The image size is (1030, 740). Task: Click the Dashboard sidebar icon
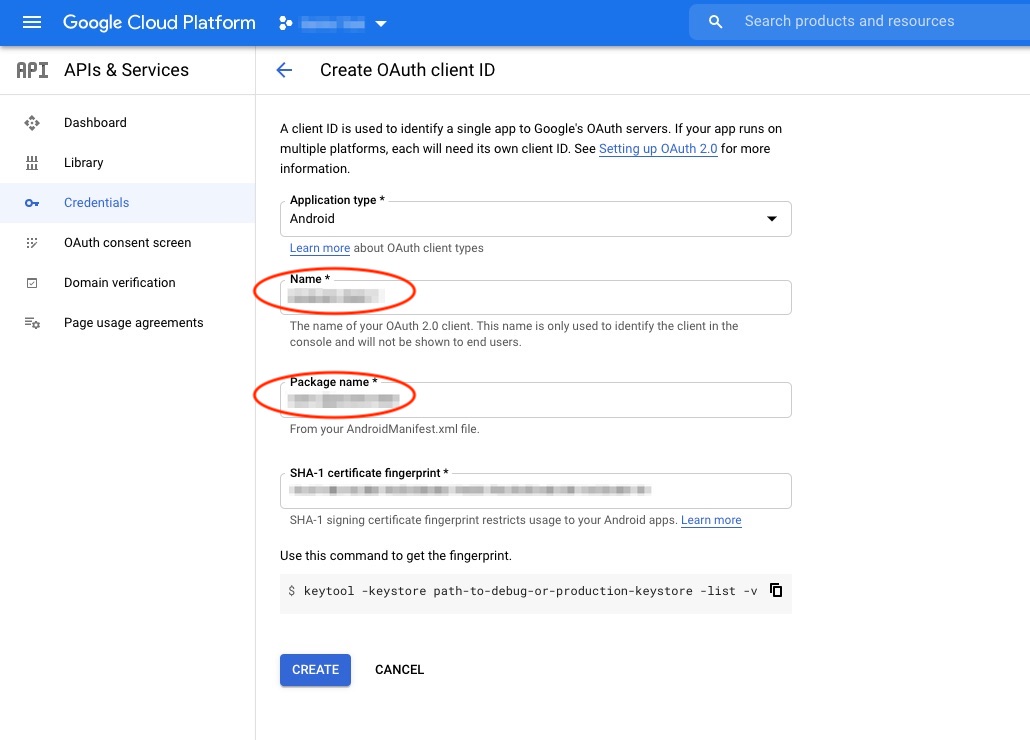(32, 123)
